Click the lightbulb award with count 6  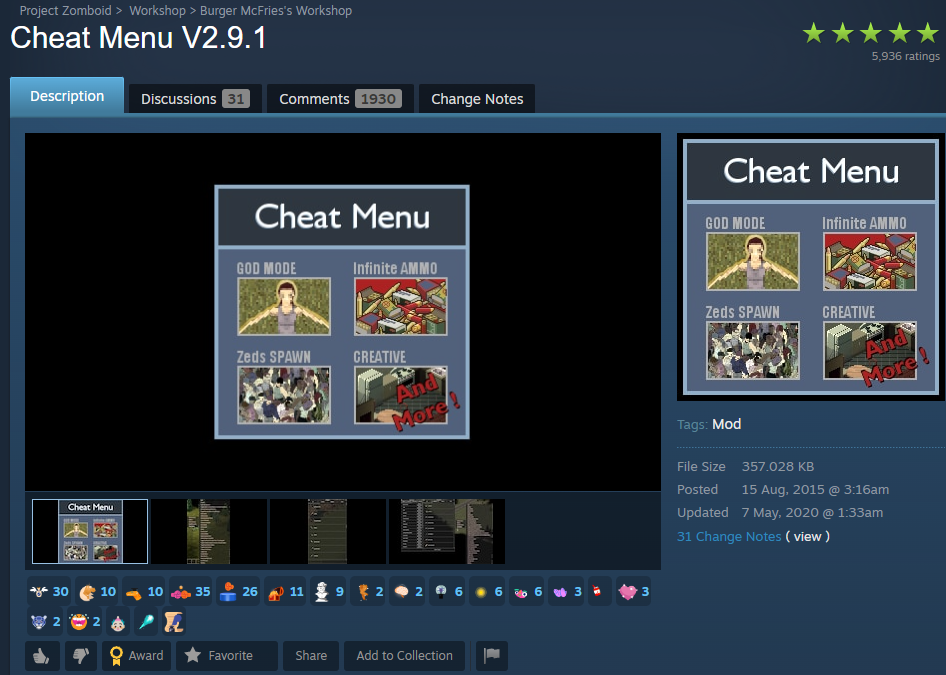448,592
